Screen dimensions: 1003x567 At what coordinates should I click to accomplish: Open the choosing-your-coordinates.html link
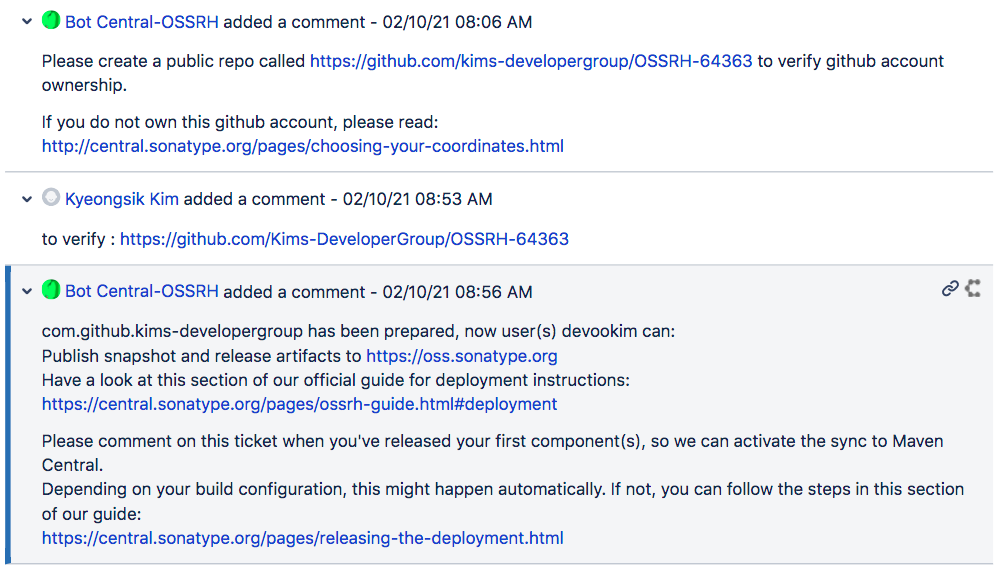(x=303, y=147)
